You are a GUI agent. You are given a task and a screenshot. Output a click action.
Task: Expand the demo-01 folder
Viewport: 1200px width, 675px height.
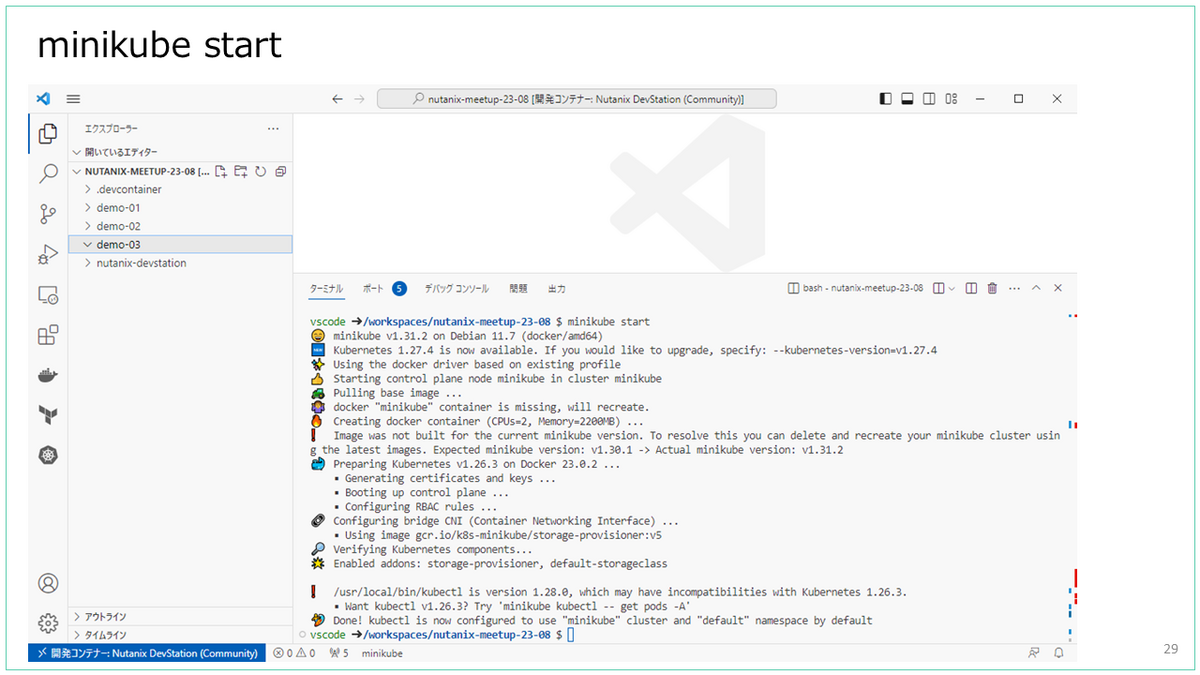pyautogui.click(x=181, y=208)
